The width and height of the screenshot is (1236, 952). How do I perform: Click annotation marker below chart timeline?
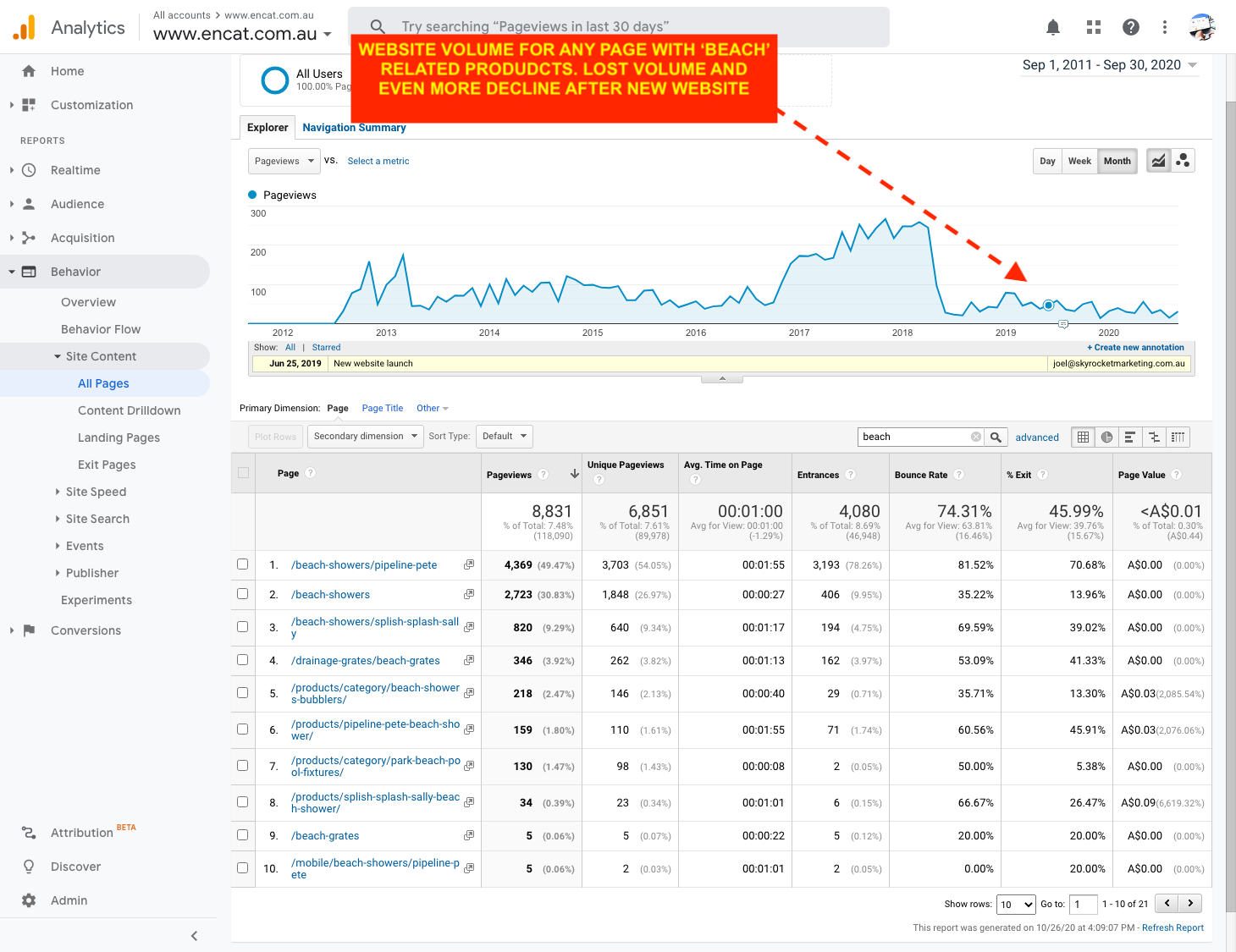[x=1063, y=324]
